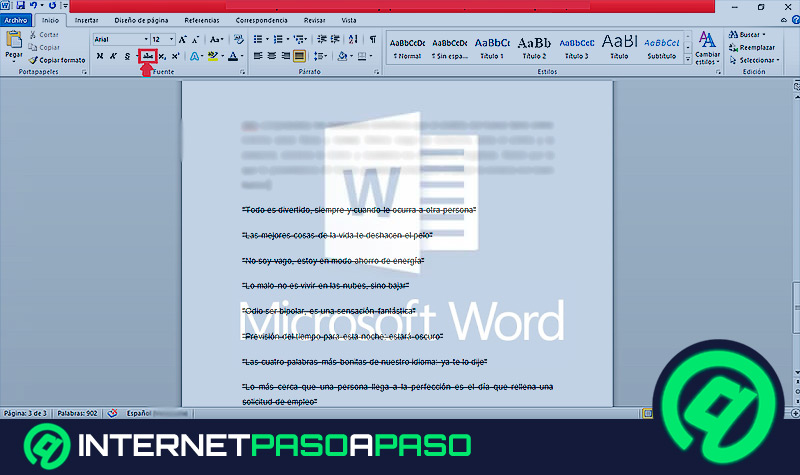This screenshot has width=800, height=475.
Task: Click Shading paint bucket icon
Action: click(x=342, y=56)
